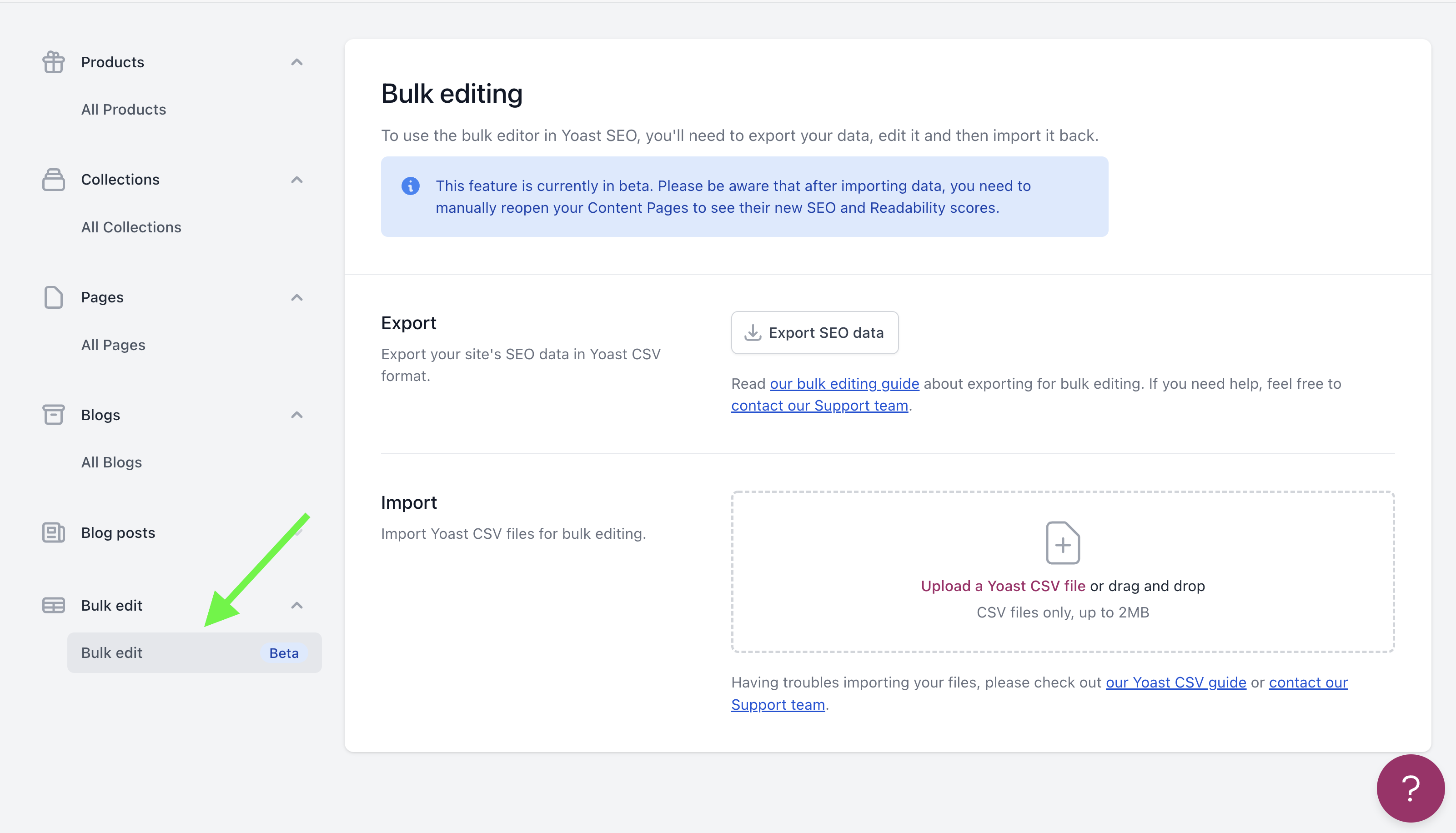Click the blue info icon in the beta notice
Screen dimensions: 1456x833
(410, 186)
